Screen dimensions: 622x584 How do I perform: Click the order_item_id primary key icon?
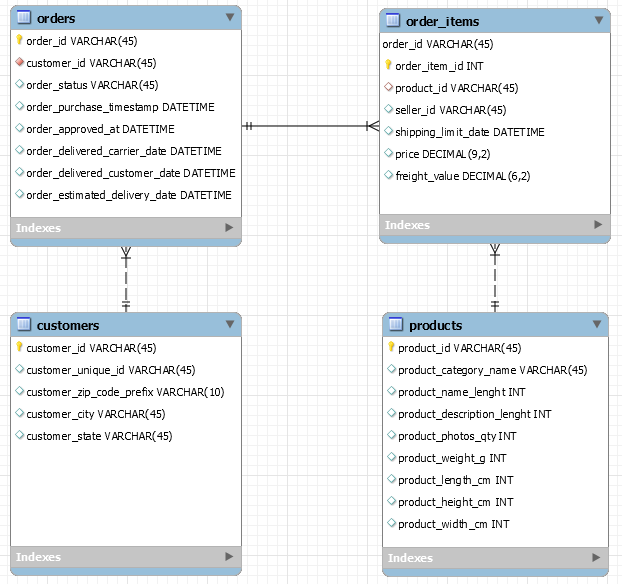[x=389, y=66]
